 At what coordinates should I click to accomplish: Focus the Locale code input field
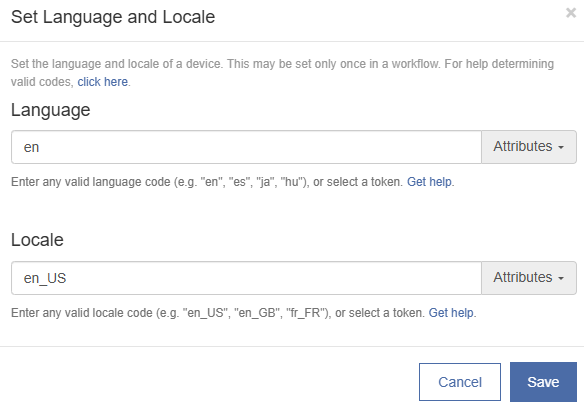tap(246, 278)
